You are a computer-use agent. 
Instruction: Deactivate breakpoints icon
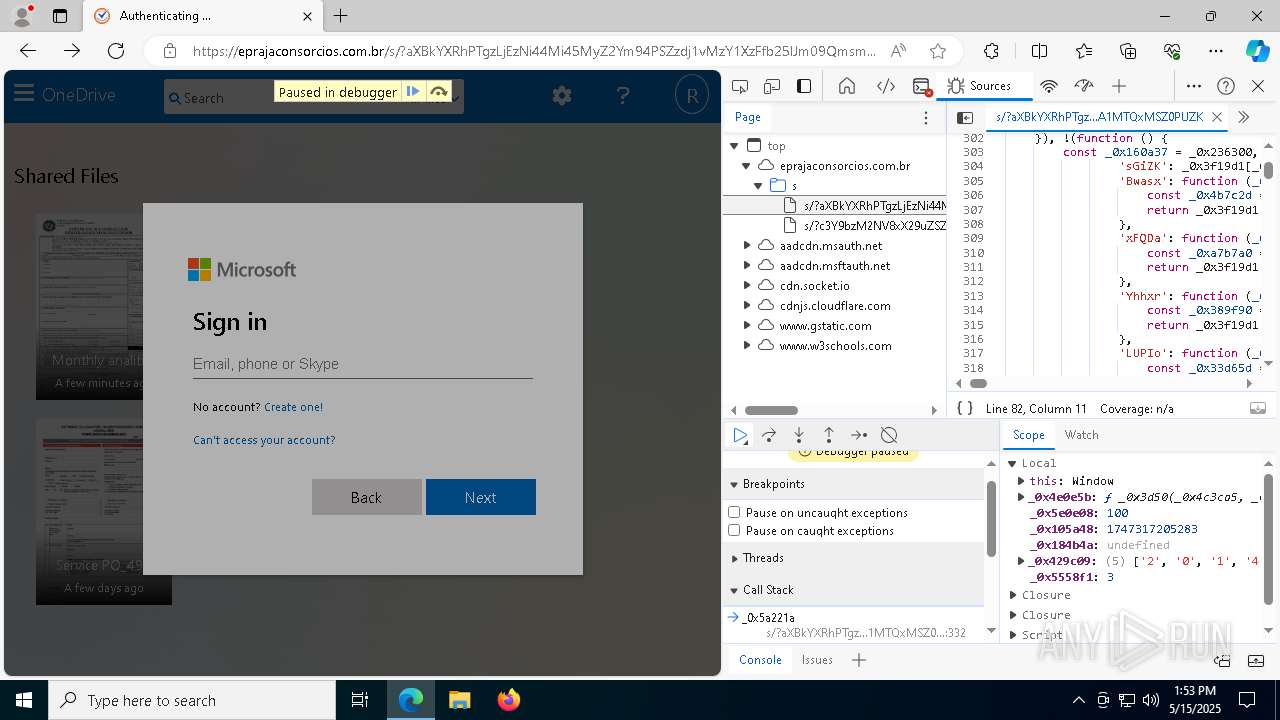point(889,435)
